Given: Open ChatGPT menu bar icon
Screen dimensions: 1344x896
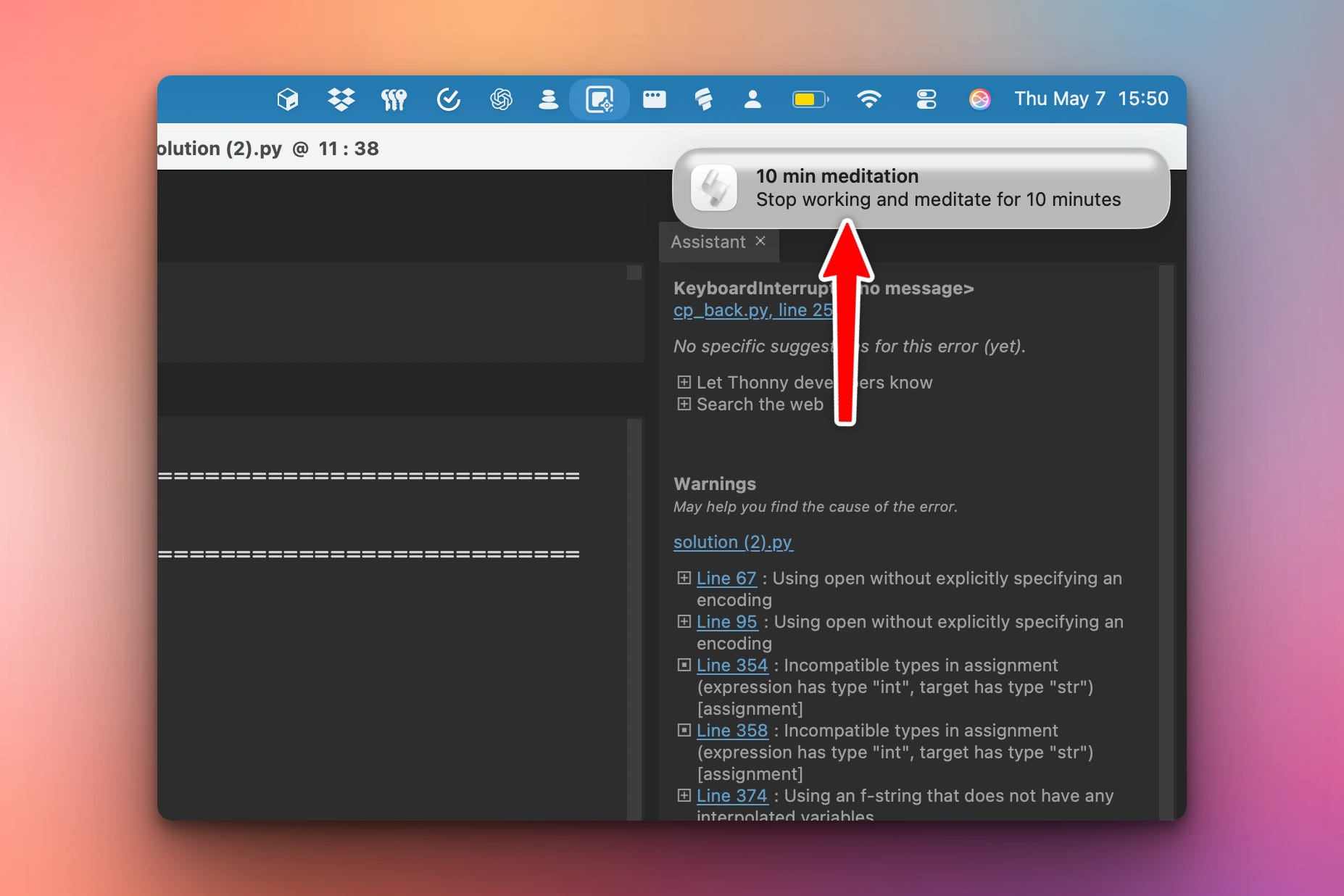Looking at the screenshot, I should (x=501, y=99).
